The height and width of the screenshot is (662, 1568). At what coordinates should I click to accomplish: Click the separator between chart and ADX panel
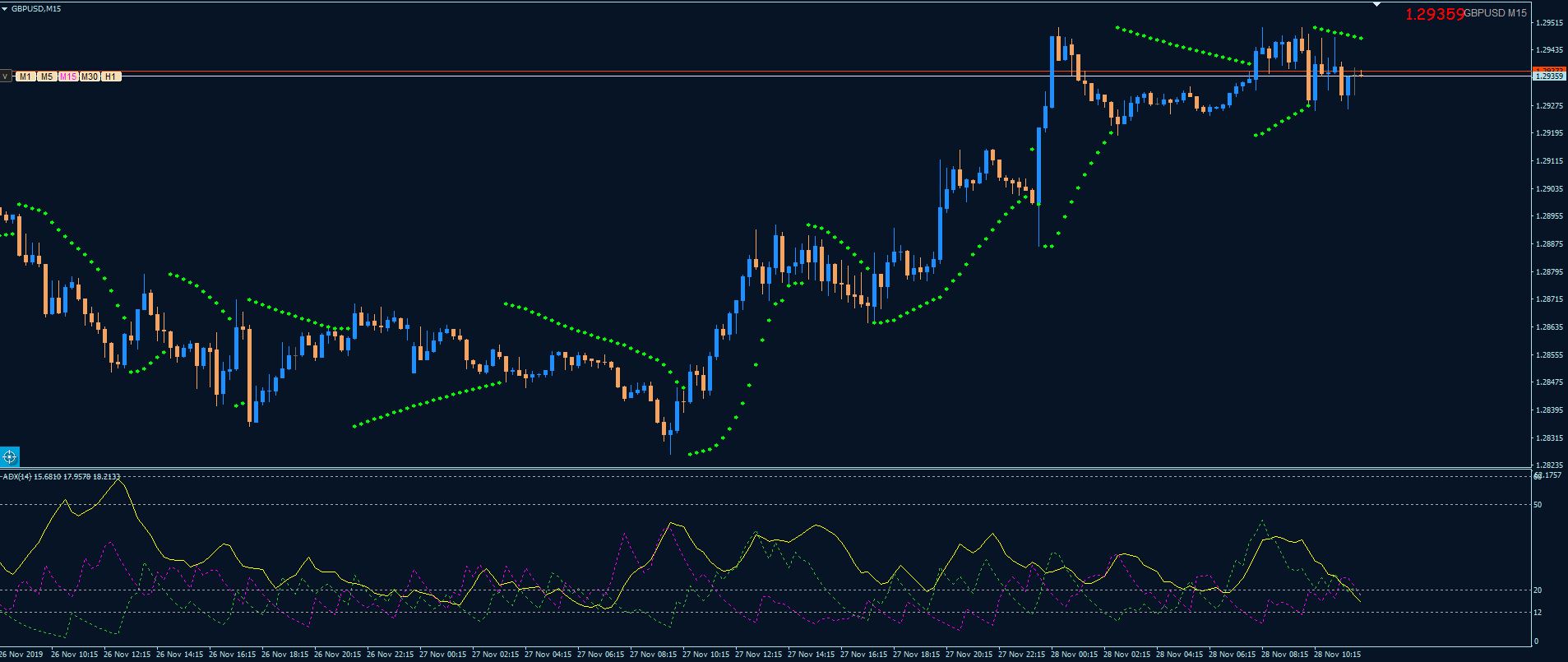point(765,469)
